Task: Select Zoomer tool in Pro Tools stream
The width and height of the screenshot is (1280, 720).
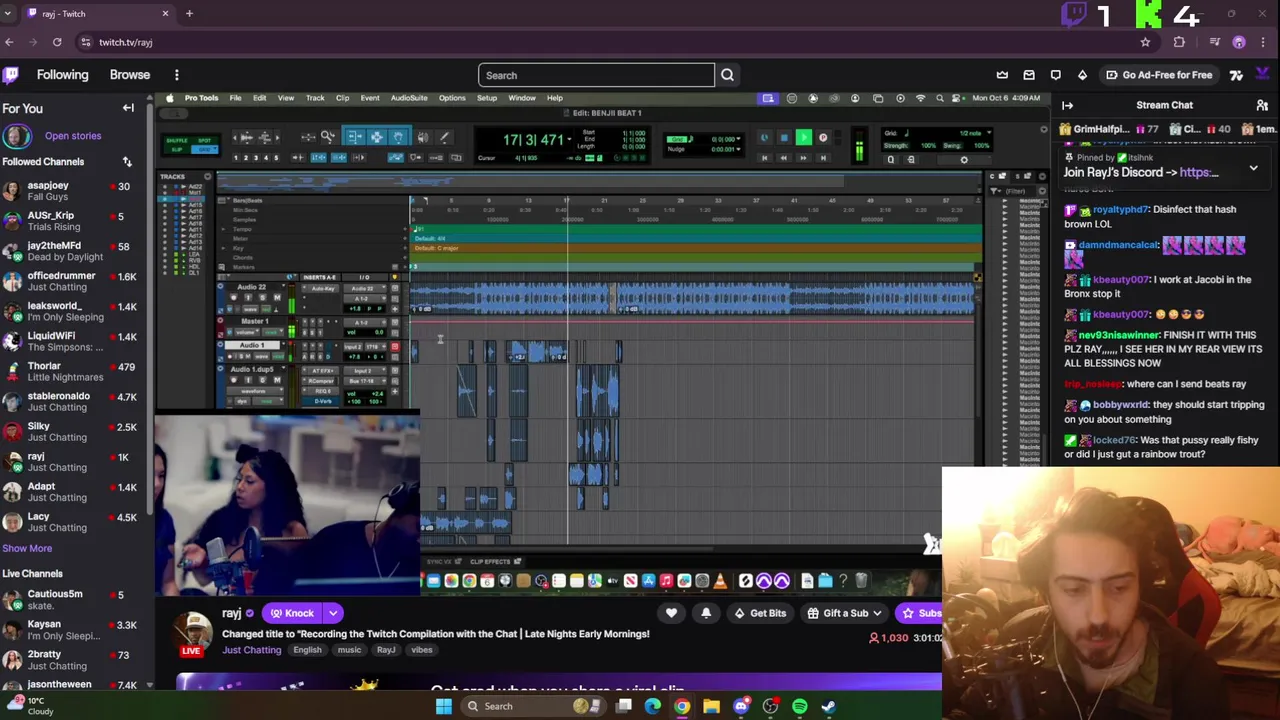Action: coord(326,136)
